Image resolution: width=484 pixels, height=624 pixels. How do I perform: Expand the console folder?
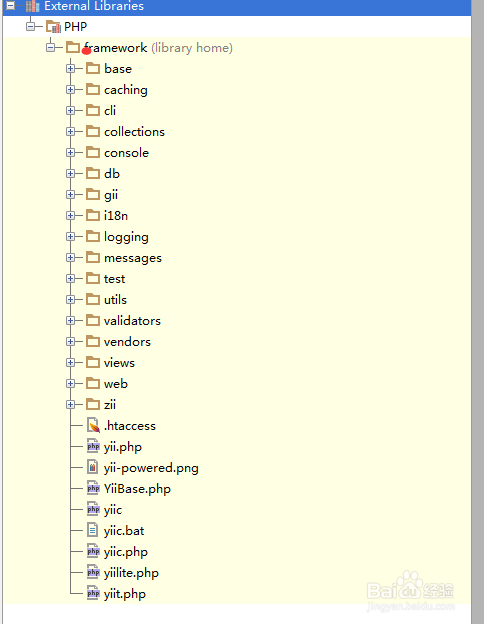[70, 153]
